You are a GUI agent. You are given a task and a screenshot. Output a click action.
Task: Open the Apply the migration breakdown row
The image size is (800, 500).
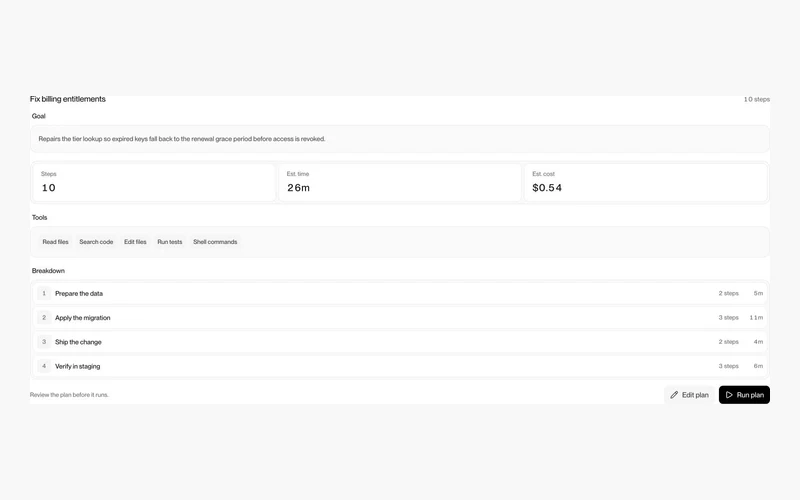[x=400, y=317]
